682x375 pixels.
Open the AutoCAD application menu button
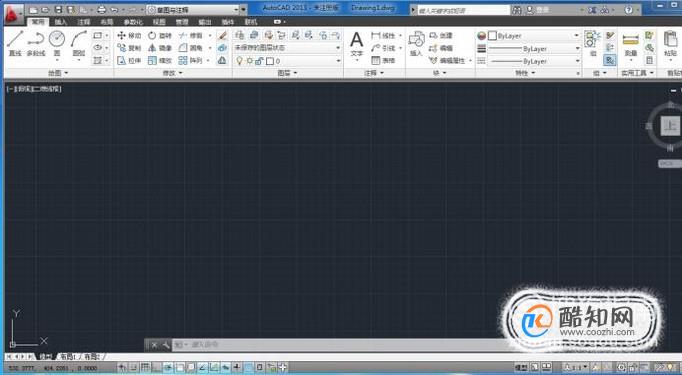click(x=13, y=15)
